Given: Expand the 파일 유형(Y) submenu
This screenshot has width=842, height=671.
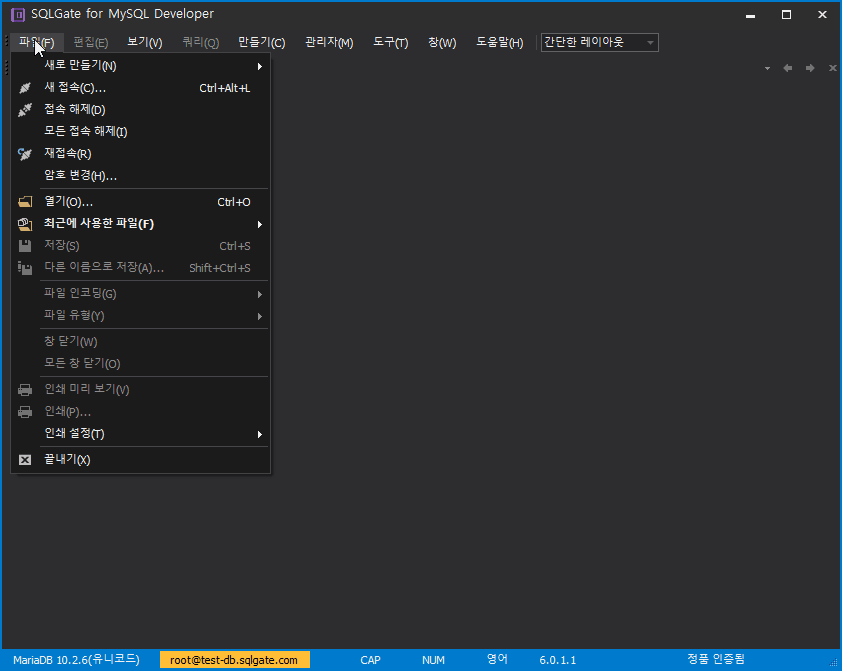Looking at the screenshot, I should point(140,316).
